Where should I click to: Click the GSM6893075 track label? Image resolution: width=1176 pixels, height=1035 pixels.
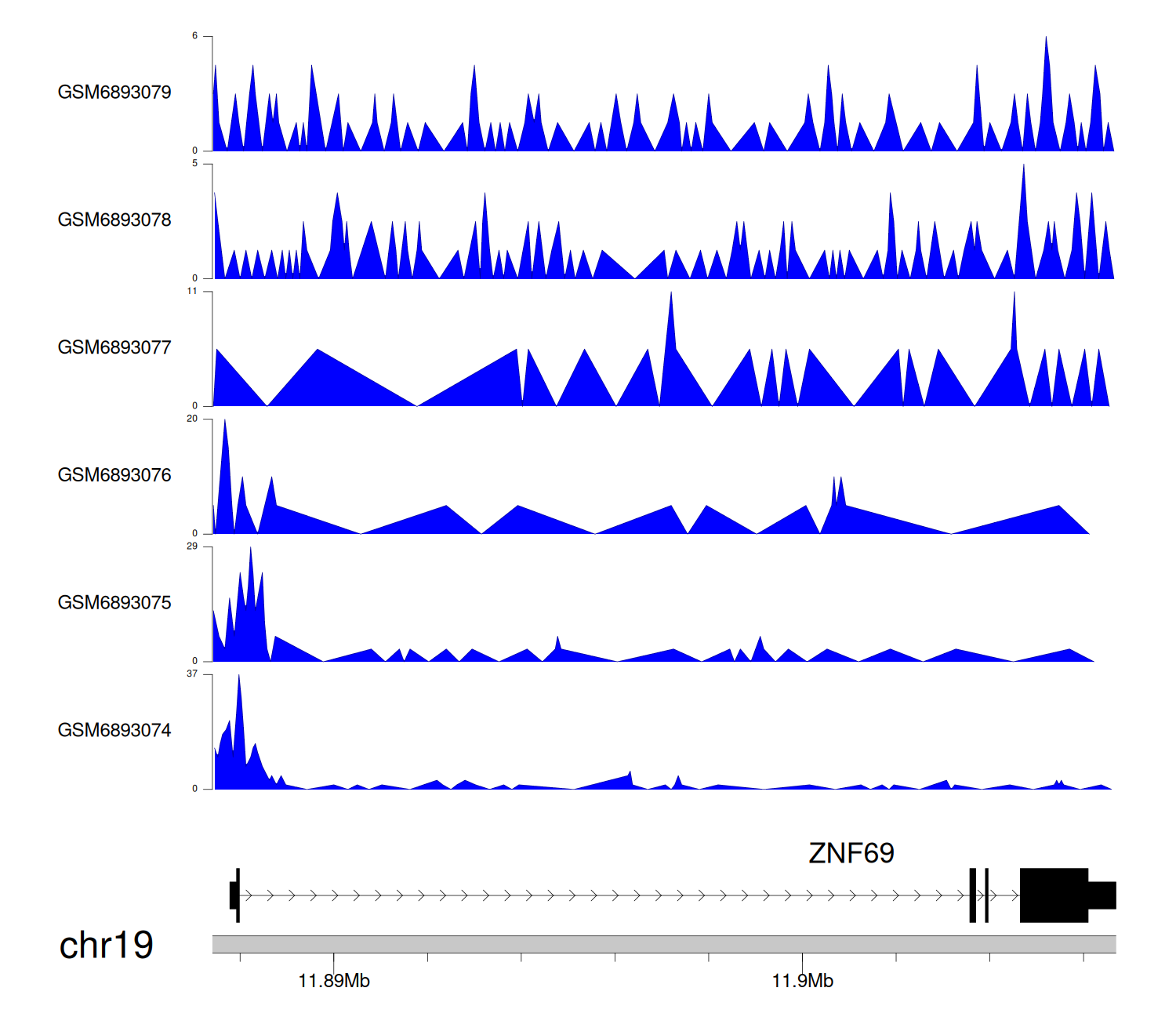coord(114,603)
